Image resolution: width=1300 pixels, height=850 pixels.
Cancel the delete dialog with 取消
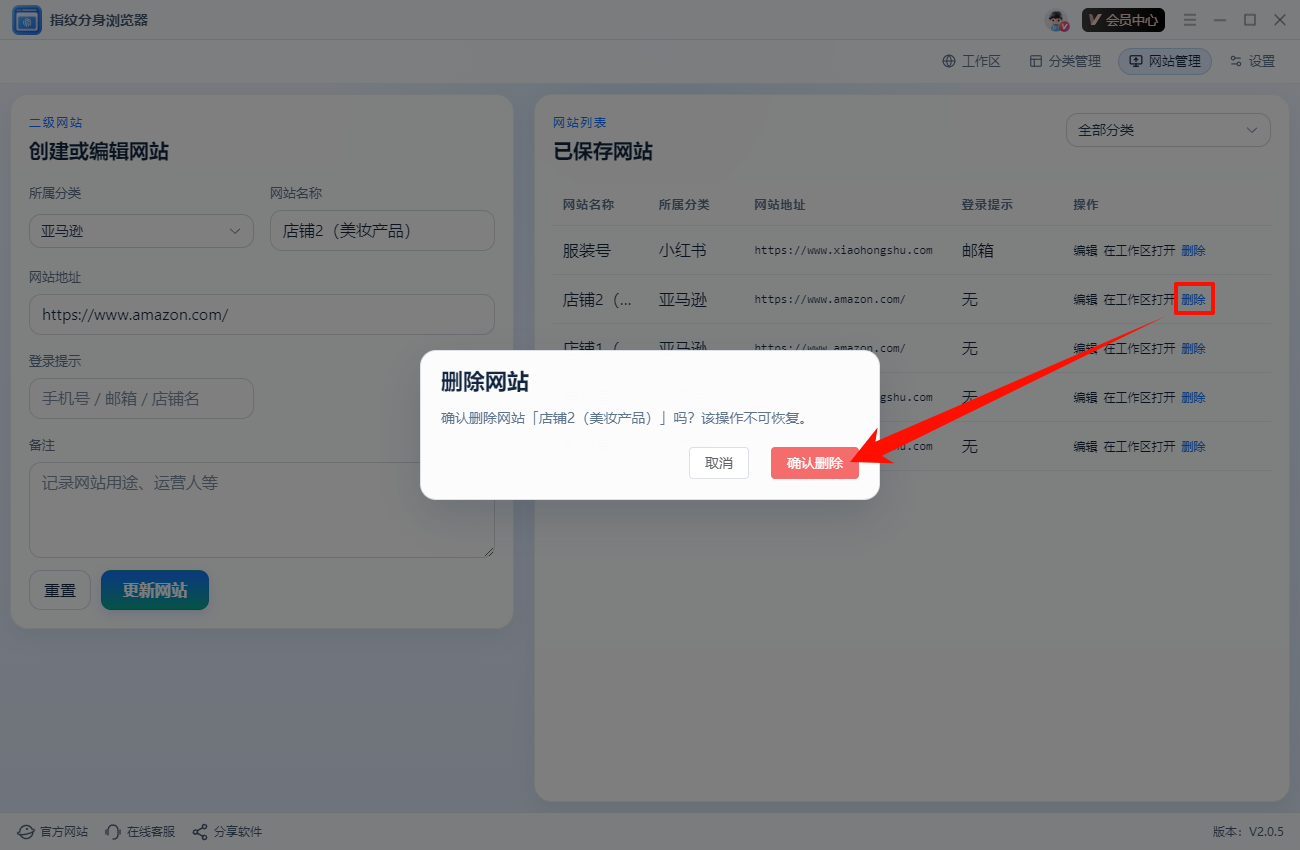(x=719, y=463)
